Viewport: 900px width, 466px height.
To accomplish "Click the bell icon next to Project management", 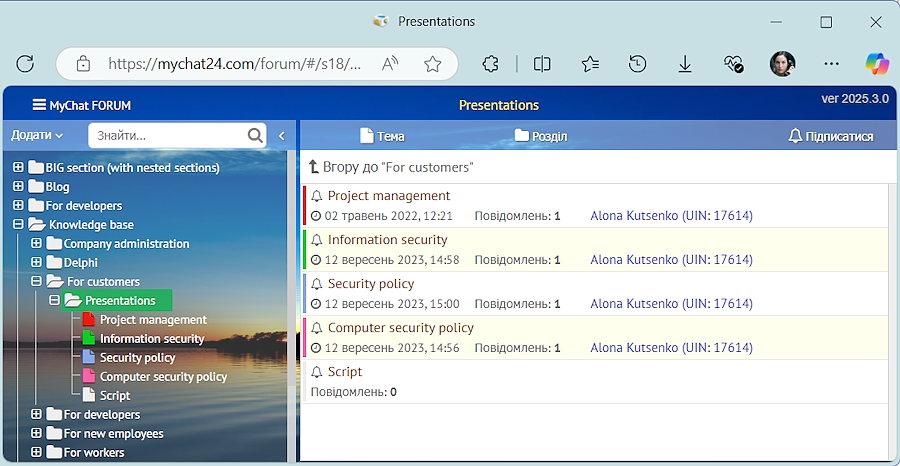I will [317, 196].
